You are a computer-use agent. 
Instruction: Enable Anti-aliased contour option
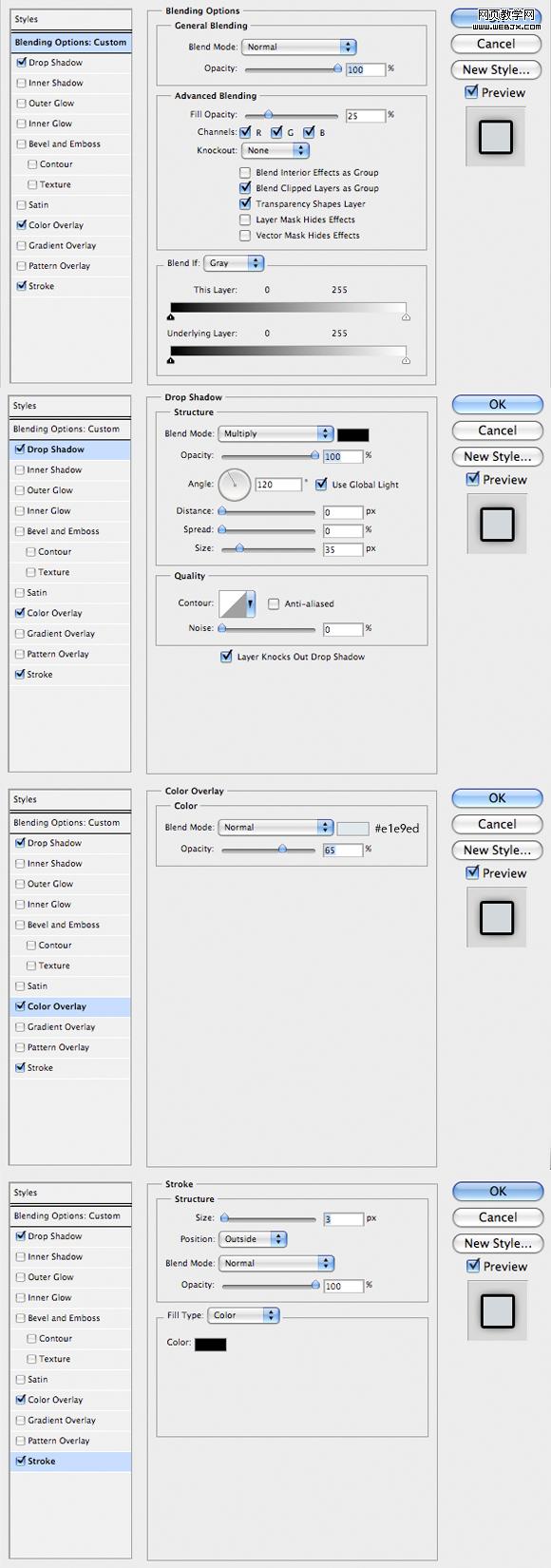point(274,603)
